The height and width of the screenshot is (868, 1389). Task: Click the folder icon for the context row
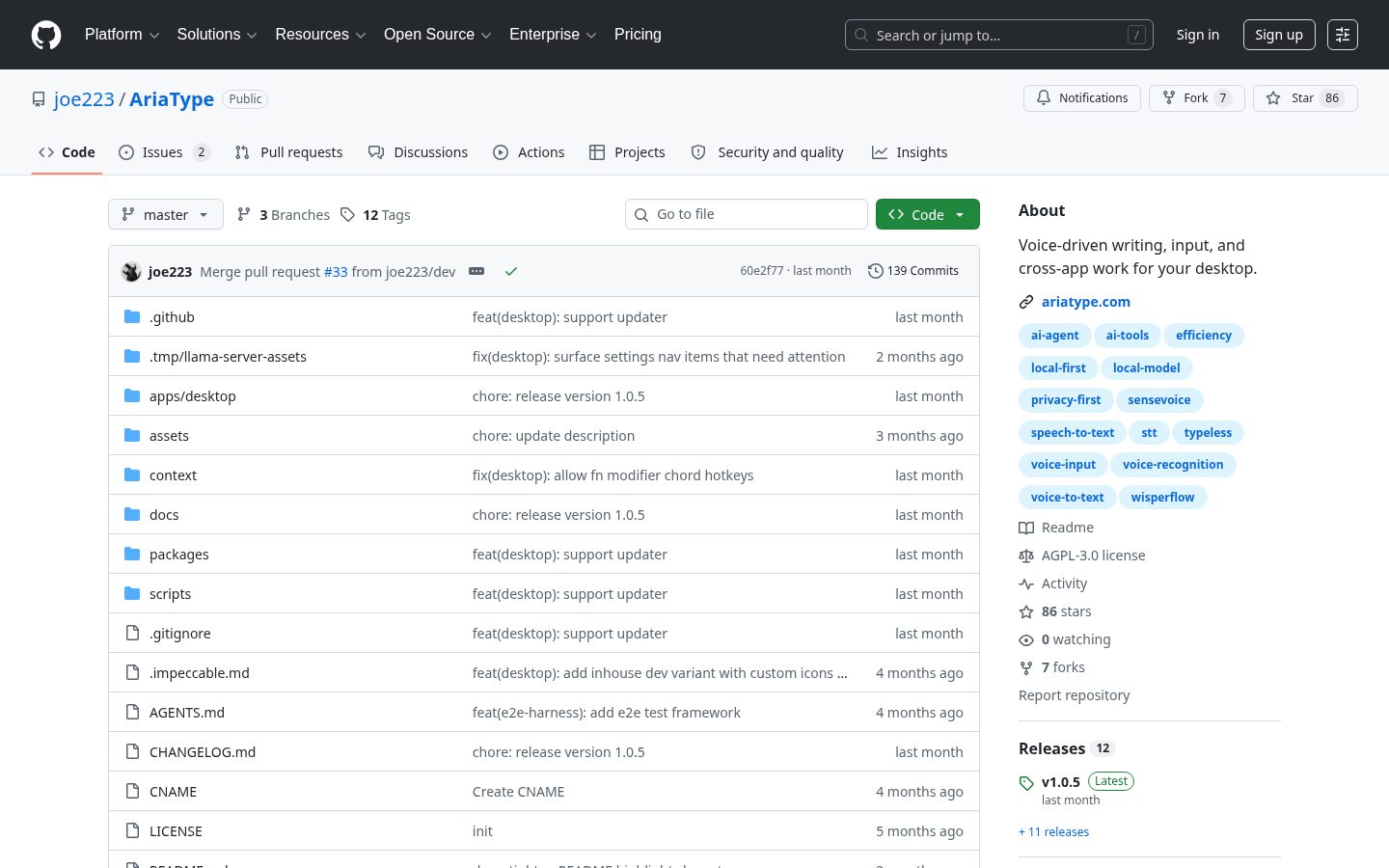pyautogui.click(x=132, y=475)
